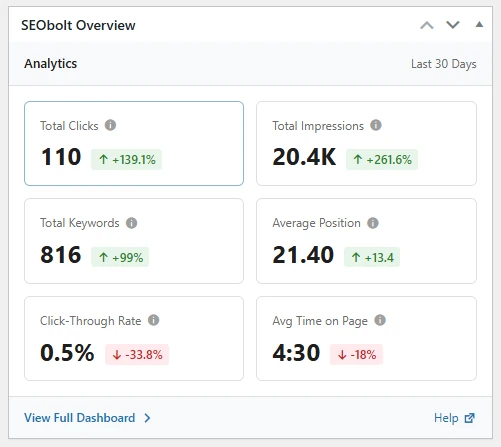Open the Help link
This screenshot has height=447, width=501.
tap(454, 418)
